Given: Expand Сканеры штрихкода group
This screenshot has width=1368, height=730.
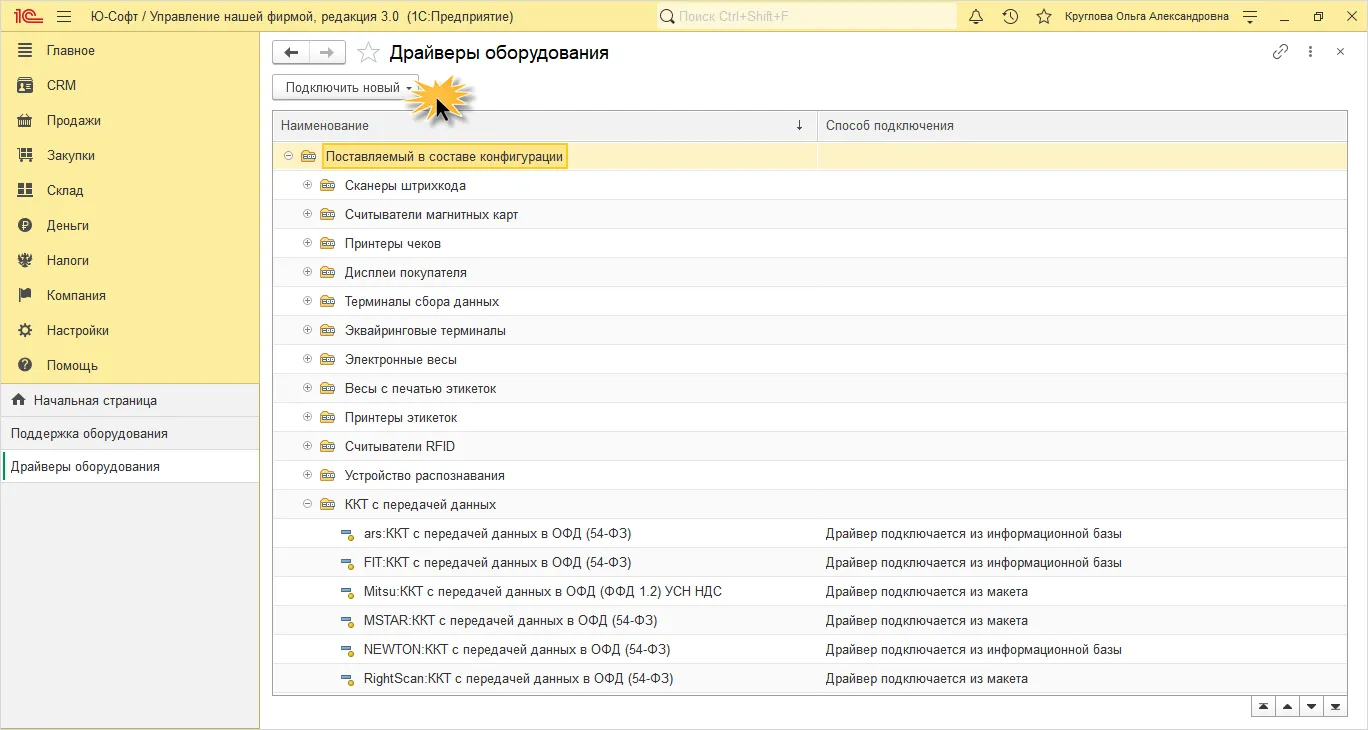Looking at the screenshot, I should tap(307, 185).
